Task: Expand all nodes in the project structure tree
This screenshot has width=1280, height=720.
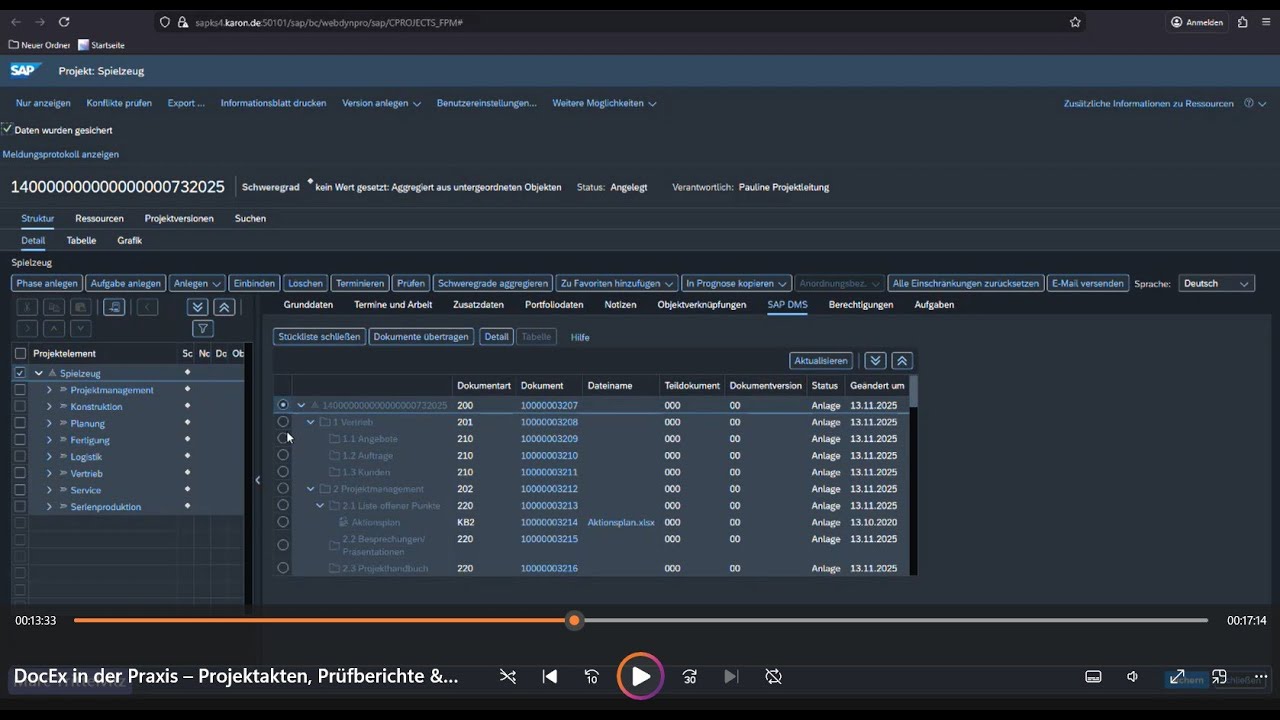Action: click(x=198, y=307)
